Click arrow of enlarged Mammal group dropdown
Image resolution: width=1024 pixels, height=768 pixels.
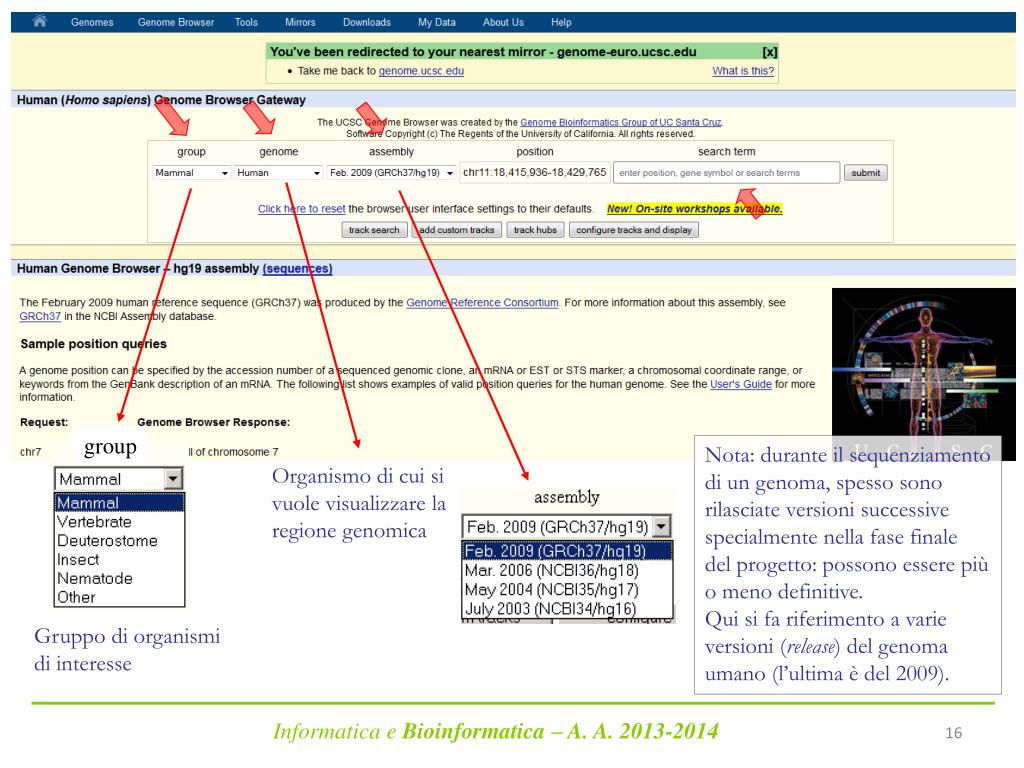(x=172, y=479)
